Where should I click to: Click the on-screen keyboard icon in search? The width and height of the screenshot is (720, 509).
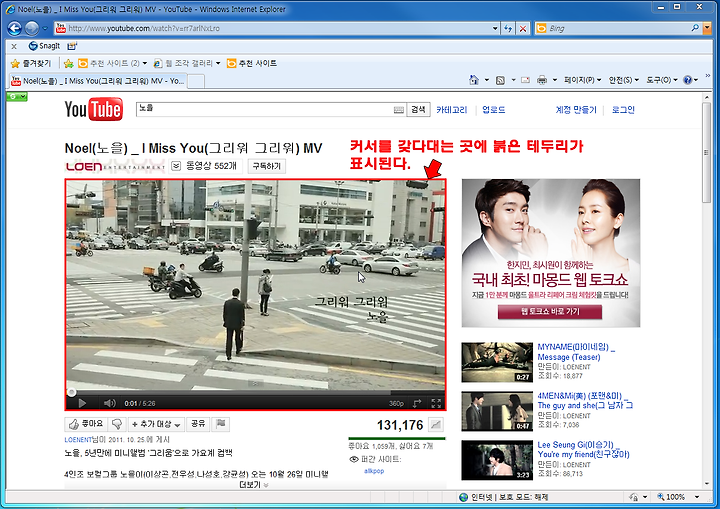(399, 110)
